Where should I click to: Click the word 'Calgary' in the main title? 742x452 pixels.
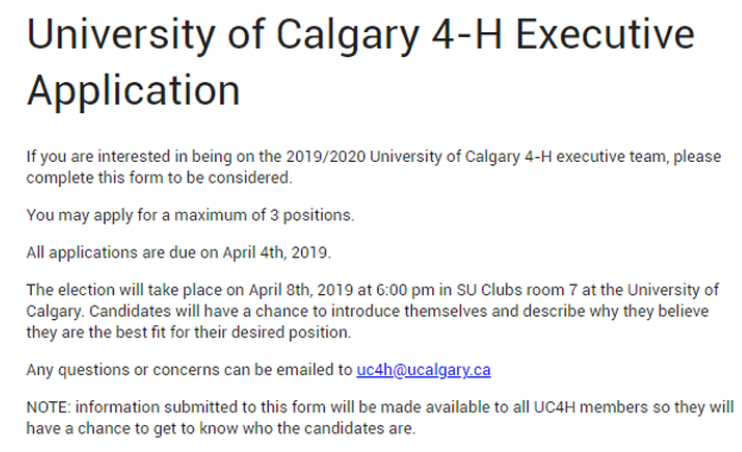pos(347,35)
